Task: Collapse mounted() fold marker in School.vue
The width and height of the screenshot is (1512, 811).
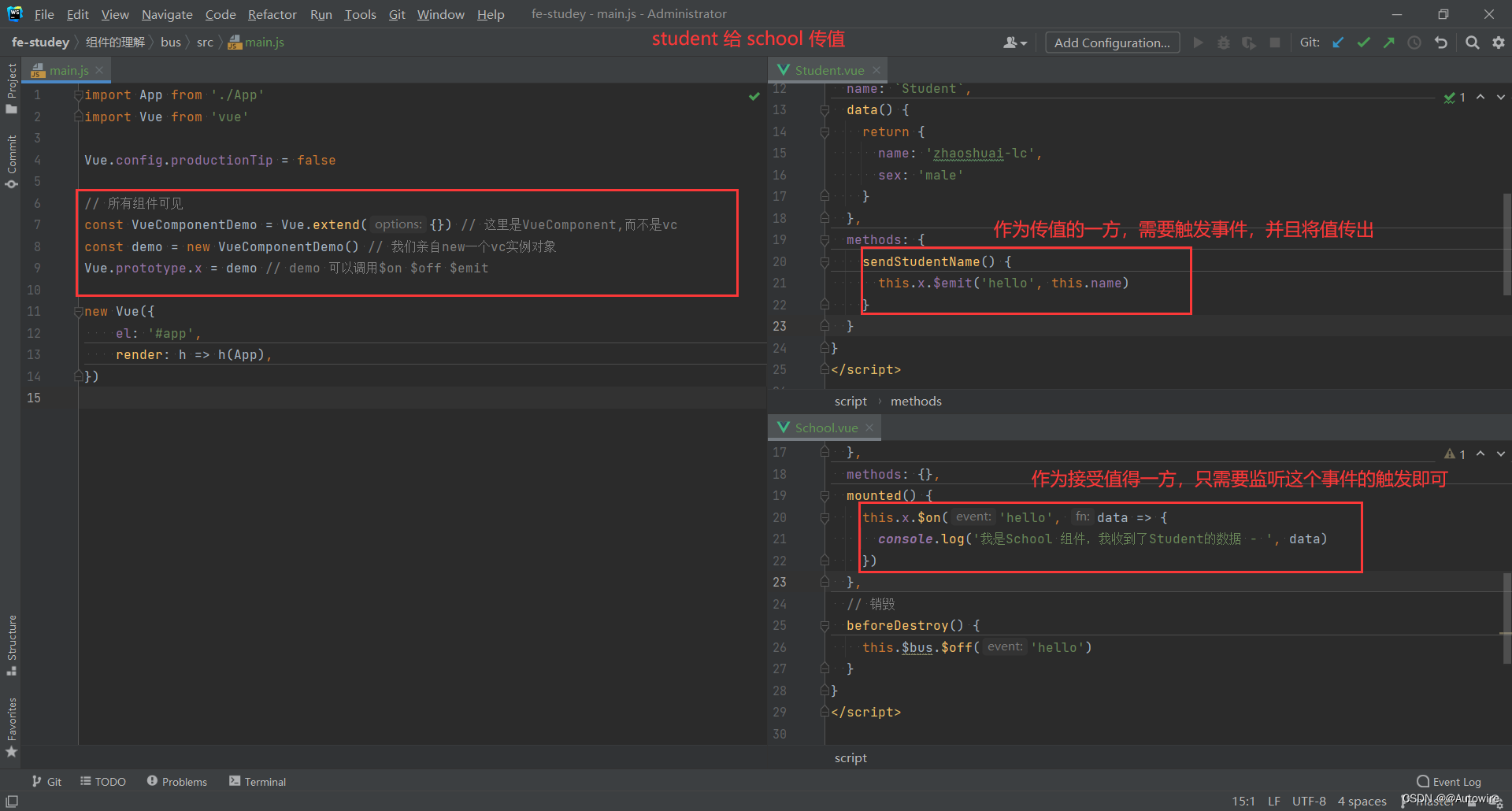Action: tap(825, 496)
